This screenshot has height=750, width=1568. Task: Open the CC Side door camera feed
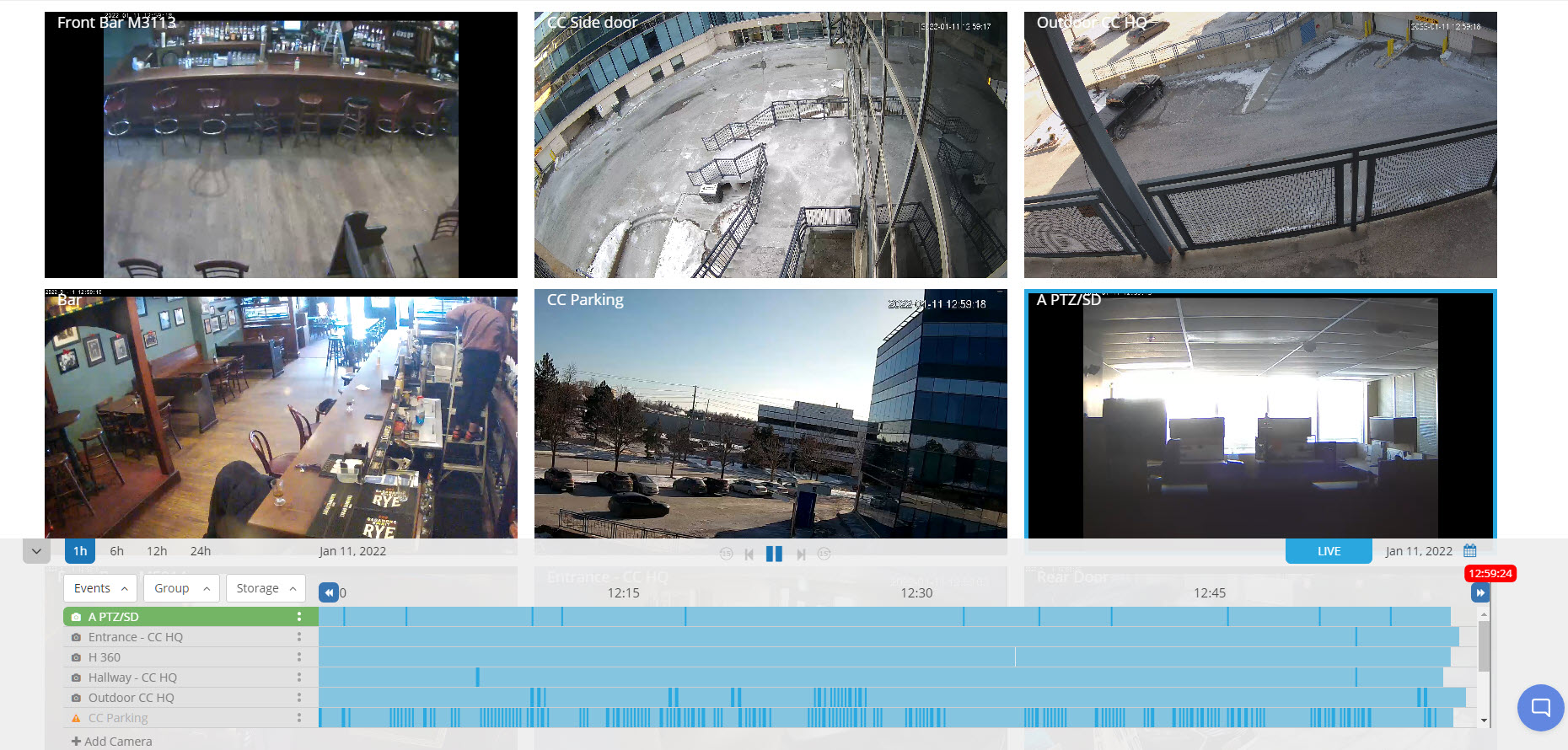[x=771, y=145]
